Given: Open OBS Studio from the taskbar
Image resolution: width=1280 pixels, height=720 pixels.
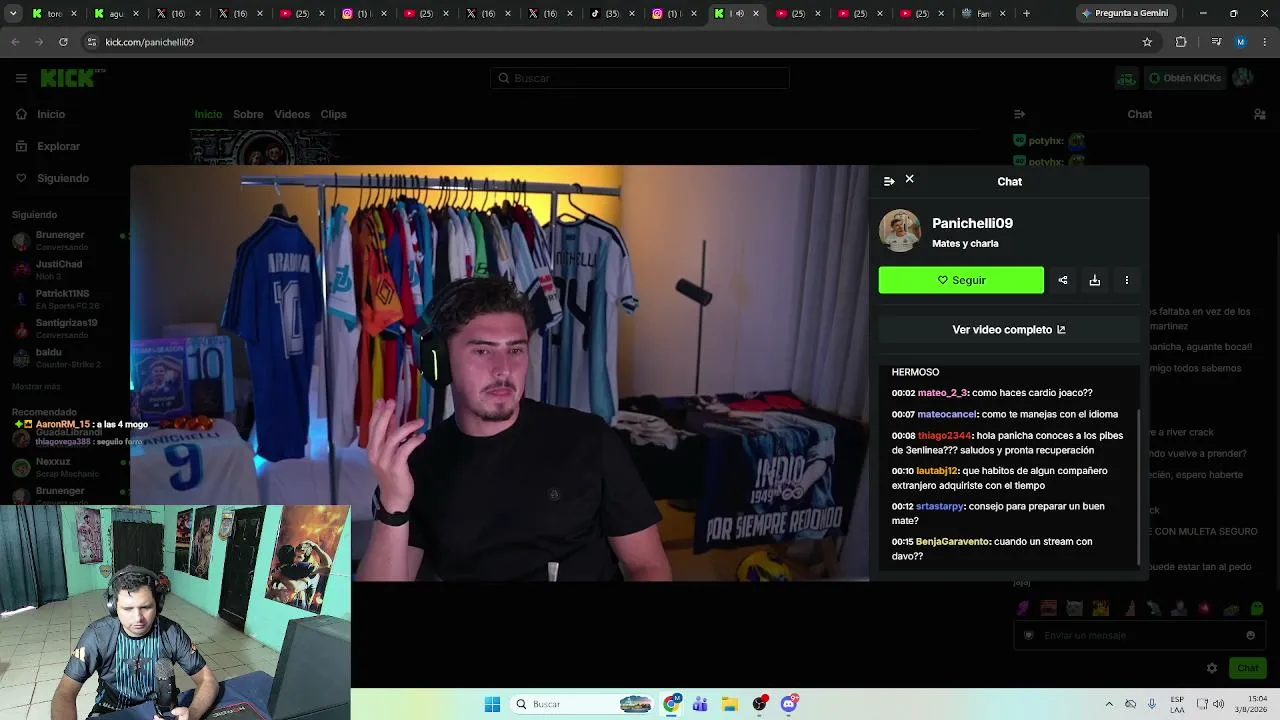Looking at the screenshot, I should (760, 704).
